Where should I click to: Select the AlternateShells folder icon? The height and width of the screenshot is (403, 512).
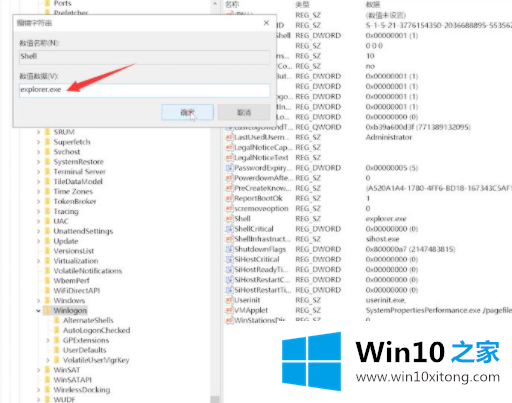[57, 320]
